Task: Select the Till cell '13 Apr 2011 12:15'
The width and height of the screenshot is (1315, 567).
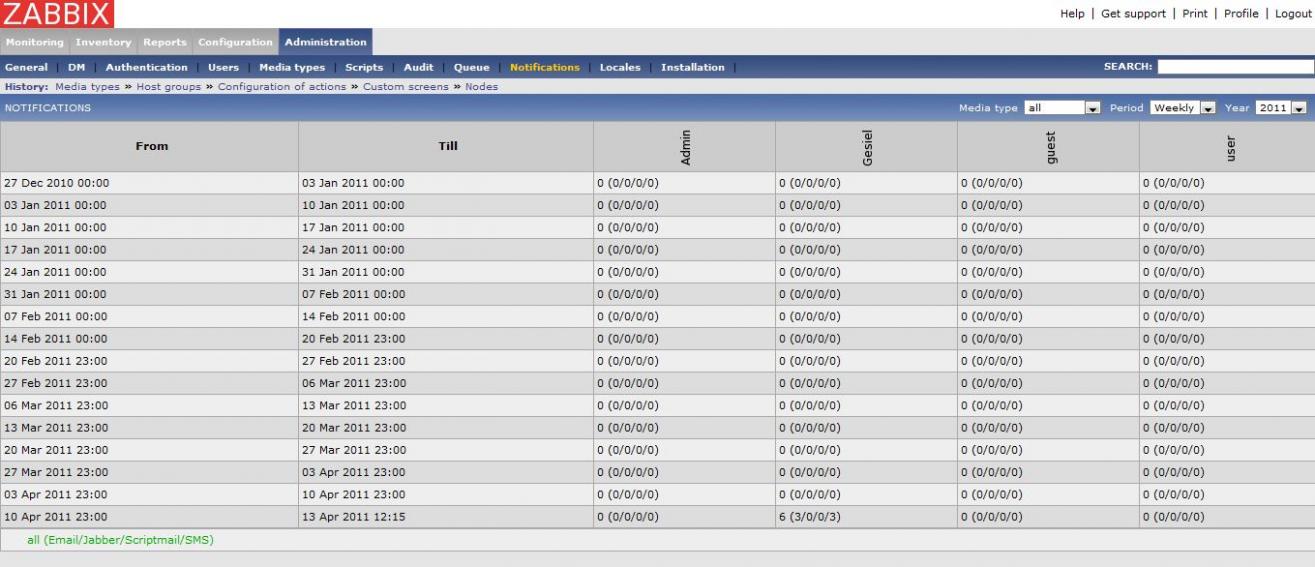Action: pos(446,516)
